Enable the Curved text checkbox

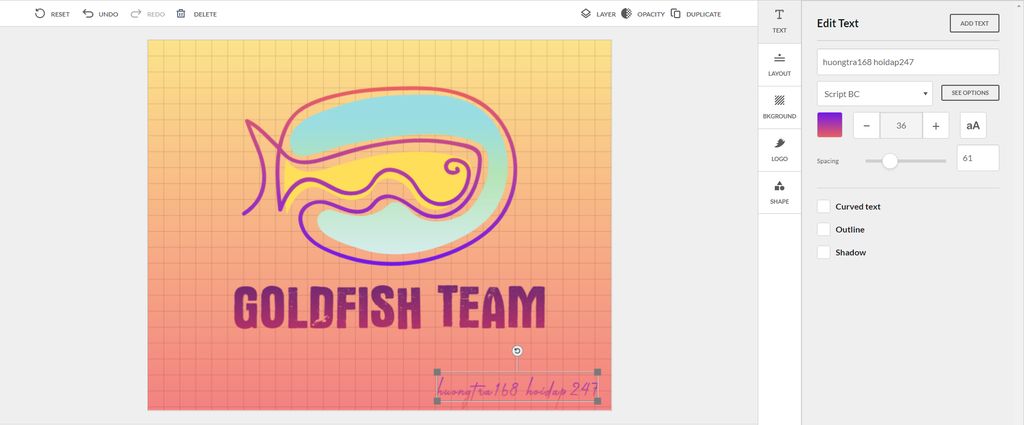824,206
